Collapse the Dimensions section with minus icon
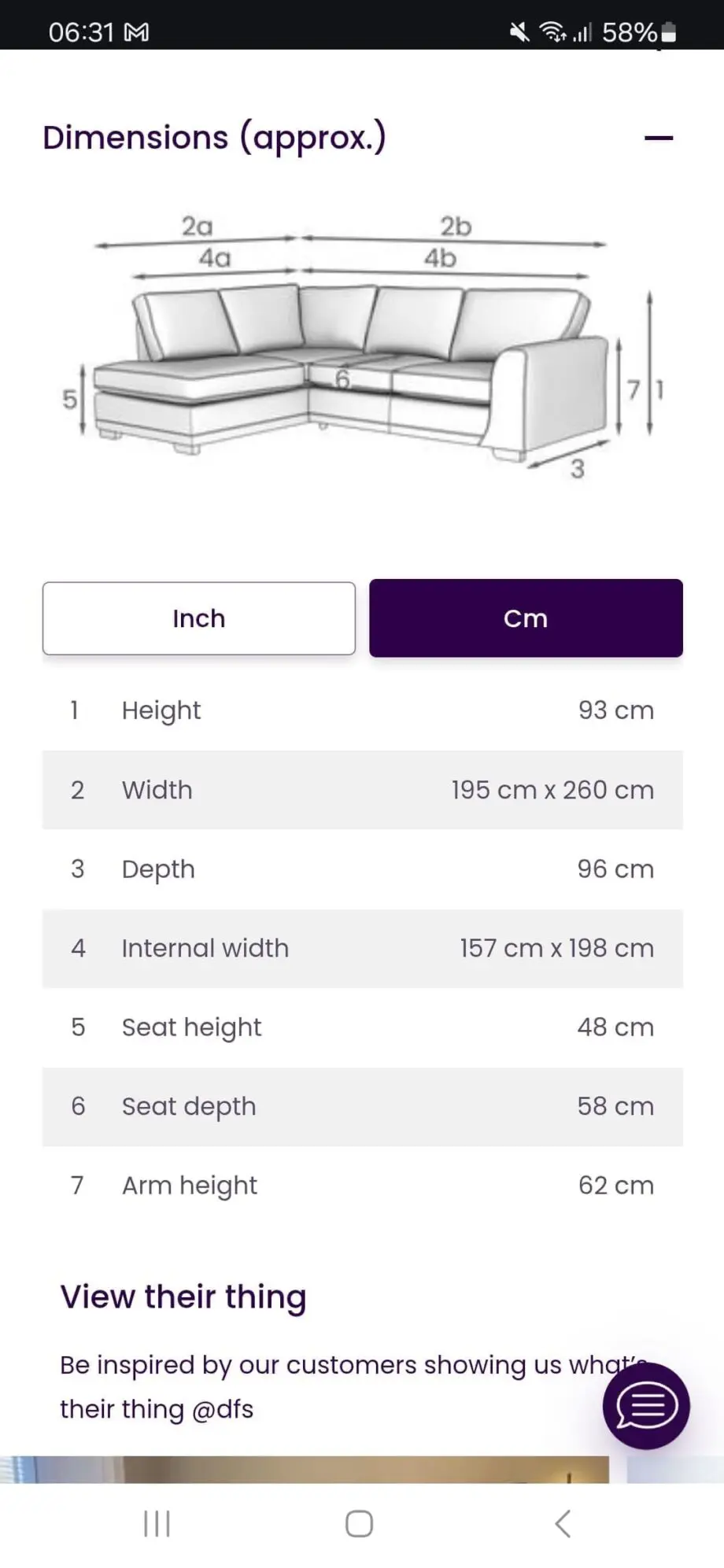 (x=659, y=138)
